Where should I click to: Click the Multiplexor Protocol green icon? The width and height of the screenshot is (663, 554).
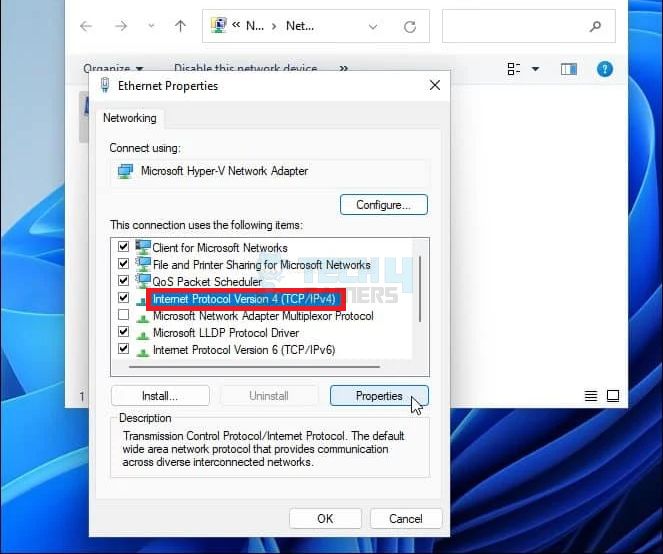pyautogui.click(x=142, y=318)
